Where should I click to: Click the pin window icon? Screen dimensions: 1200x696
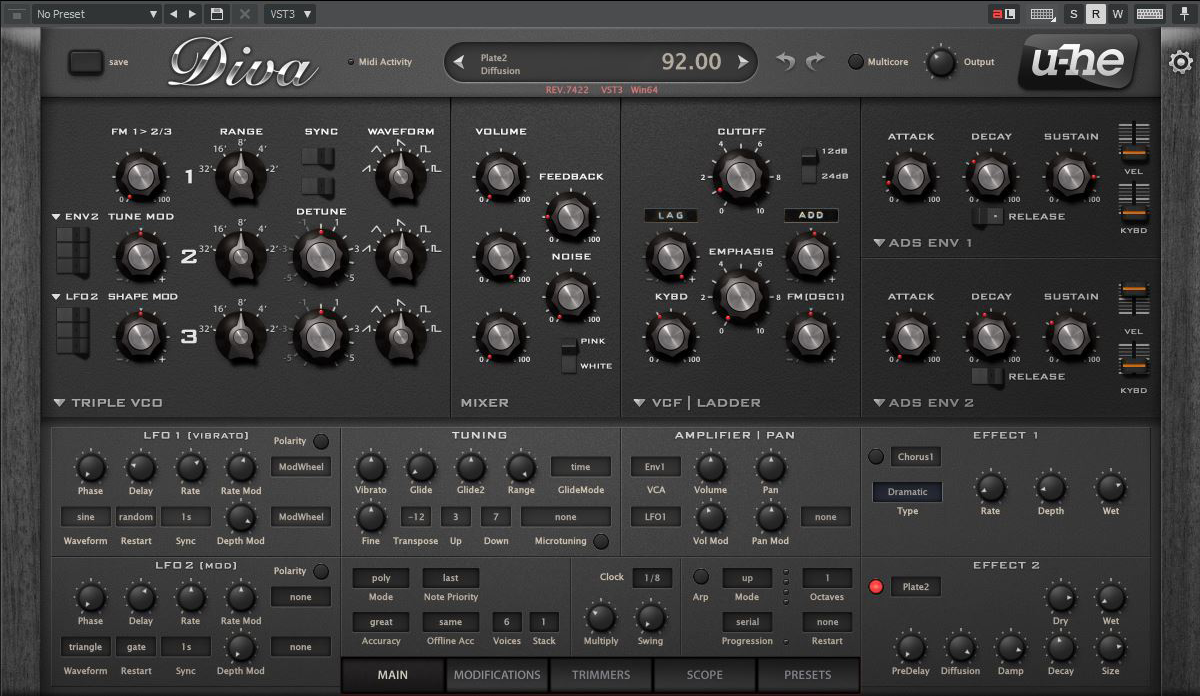pos(1184,14)
